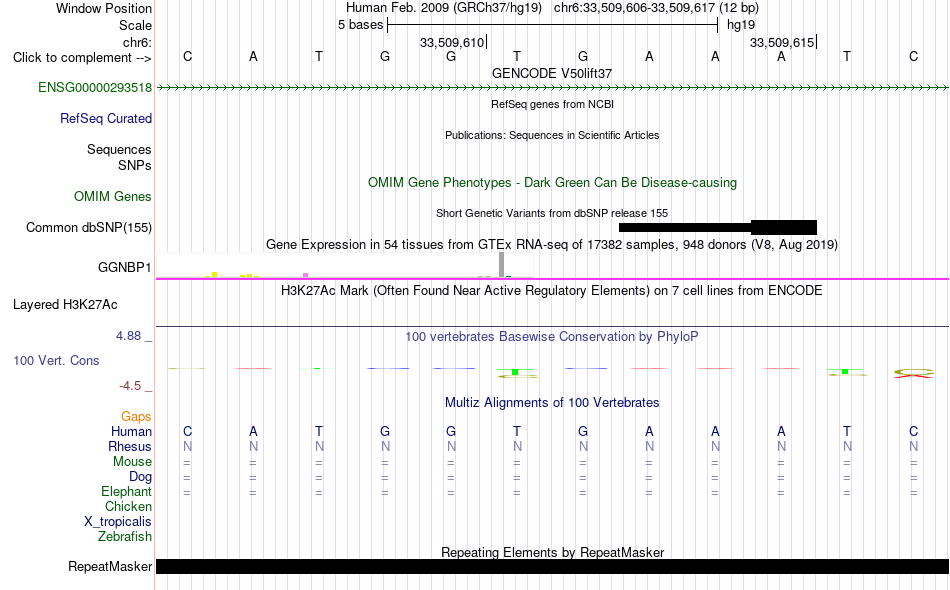Select the RepeatMasker track label

pyautogui.click(x=110, y=566)
